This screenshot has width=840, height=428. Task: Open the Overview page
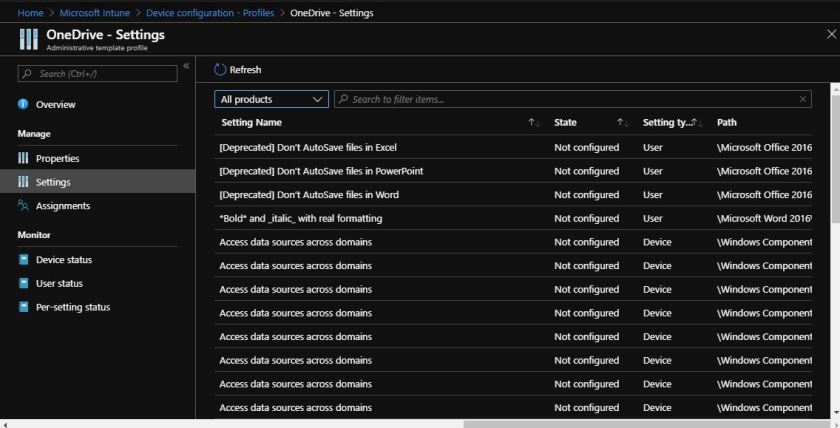[56, 104]
